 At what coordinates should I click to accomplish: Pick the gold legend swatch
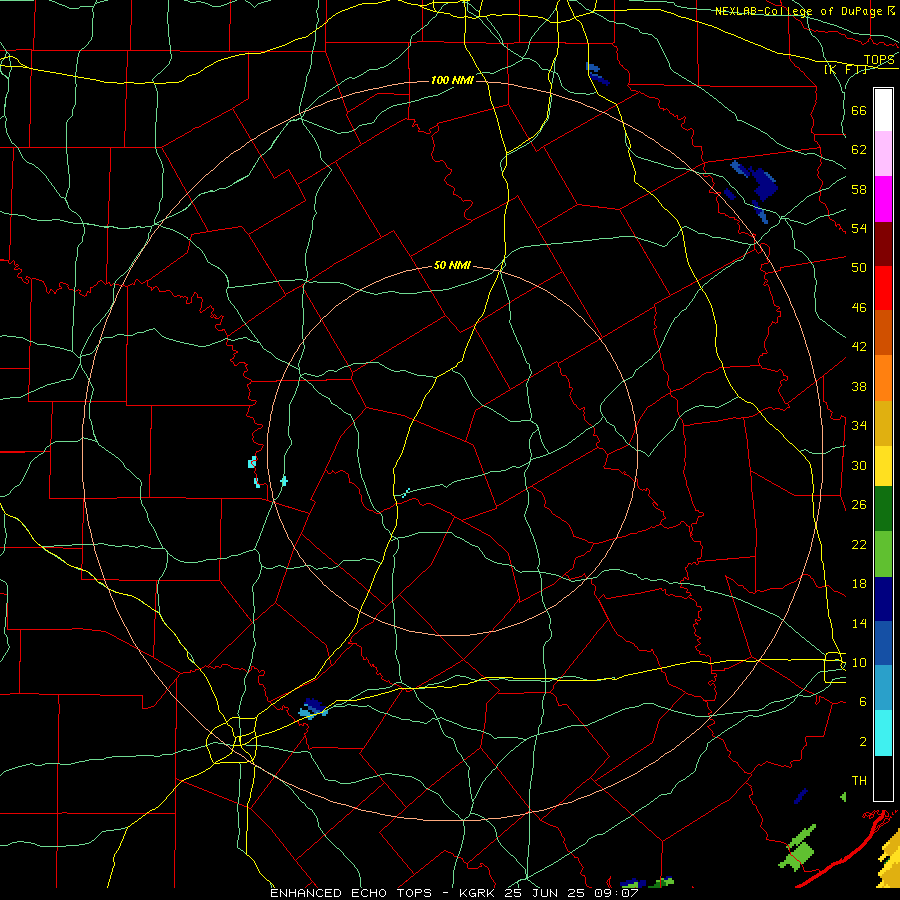point(883,423)
